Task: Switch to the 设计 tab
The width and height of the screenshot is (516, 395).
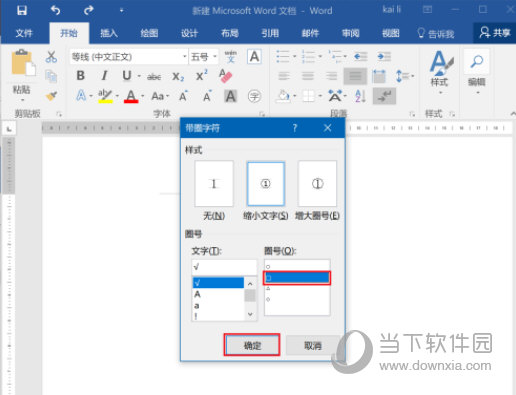Action: click(189, 33)
